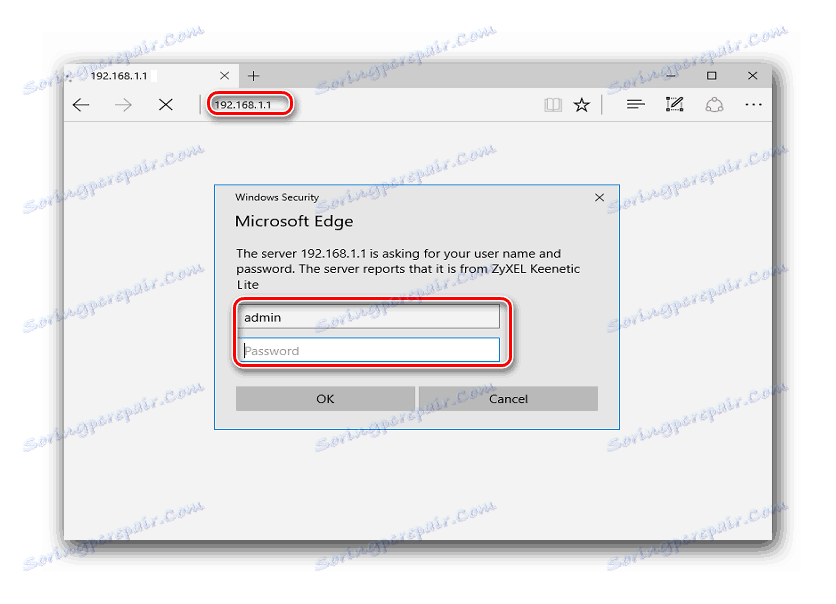The image size is (836, 604).
Task: Open reading view book icon
Action: click(x=553, y=104)
